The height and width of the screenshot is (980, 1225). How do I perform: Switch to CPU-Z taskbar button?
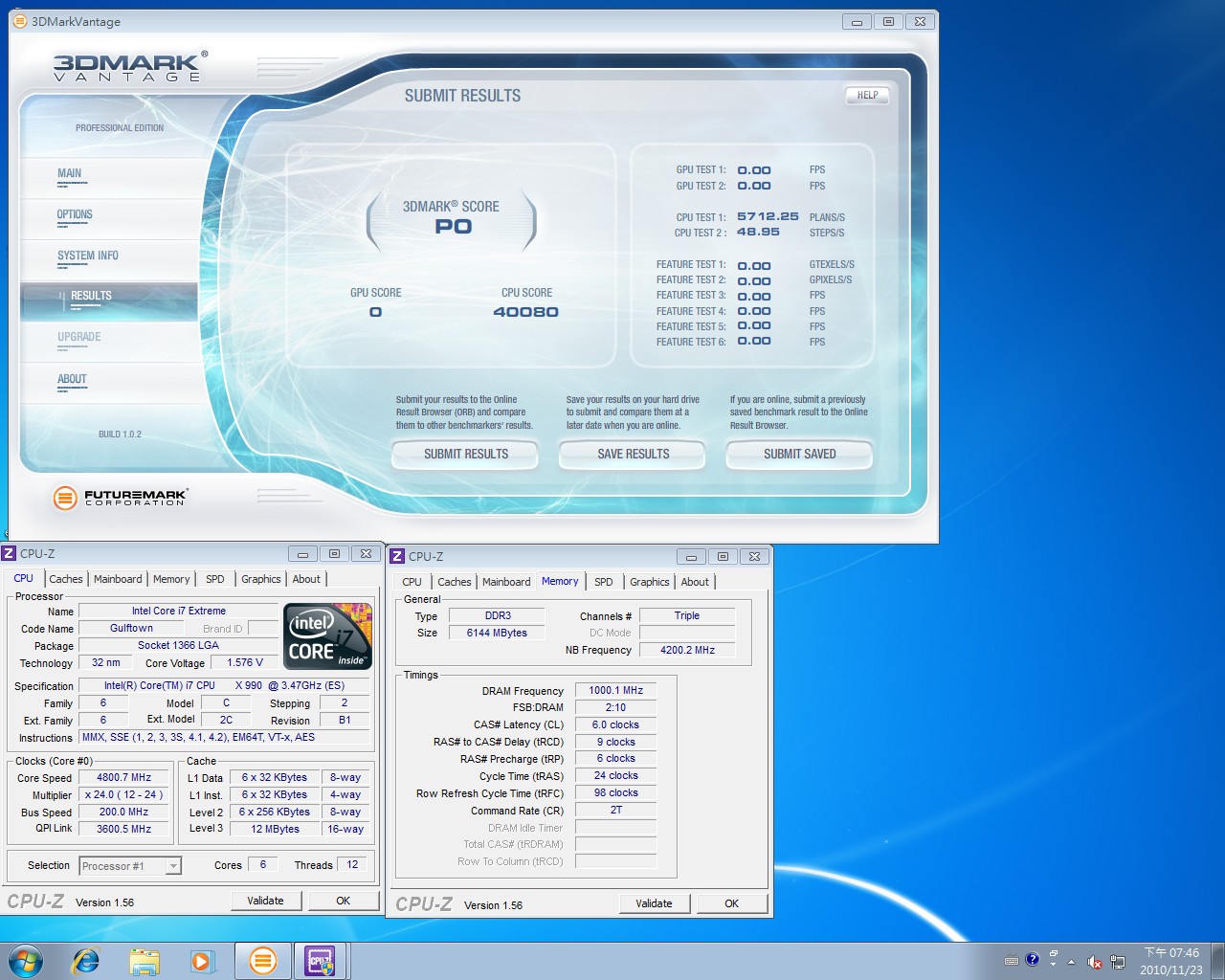pyautogui.click(x=320, y=961)
